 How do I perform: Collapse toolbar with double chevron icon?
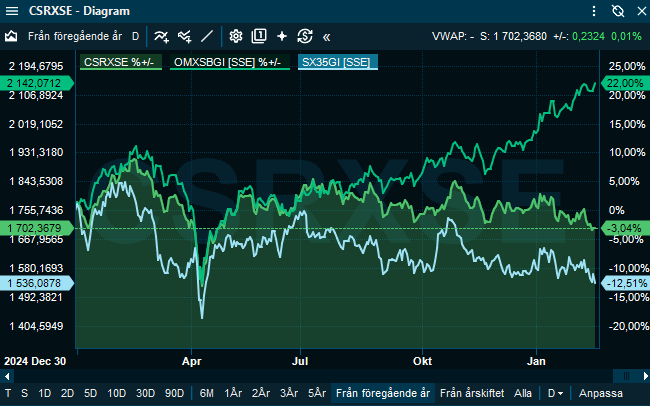click(x=326, y=36)
